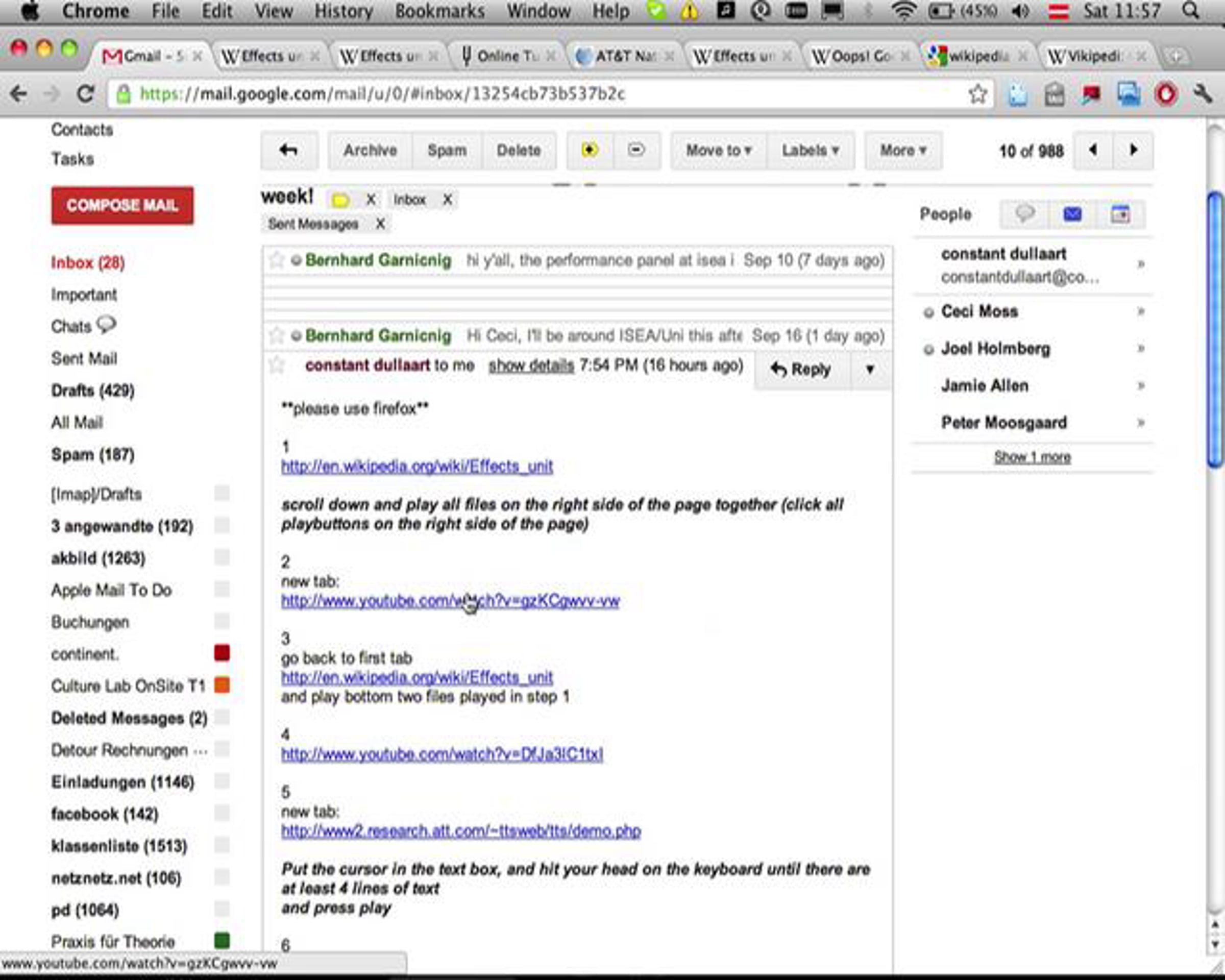Archive this conversation

370,151
